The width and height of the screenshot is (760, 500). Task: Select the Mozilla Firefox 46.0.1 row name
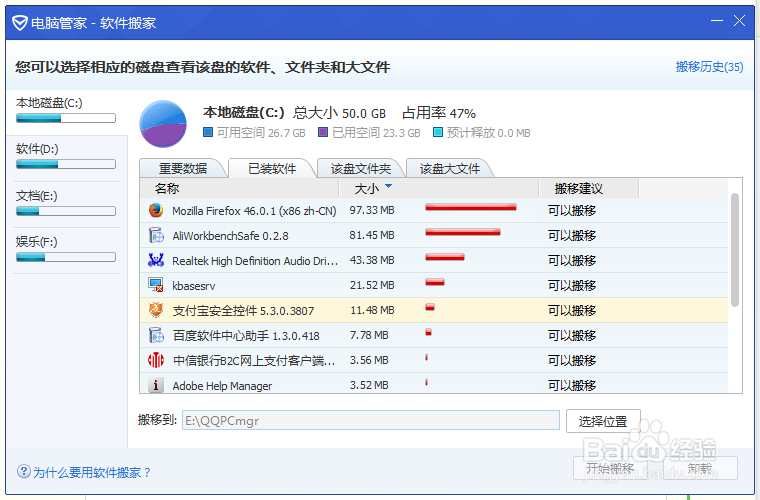(254, 211)
